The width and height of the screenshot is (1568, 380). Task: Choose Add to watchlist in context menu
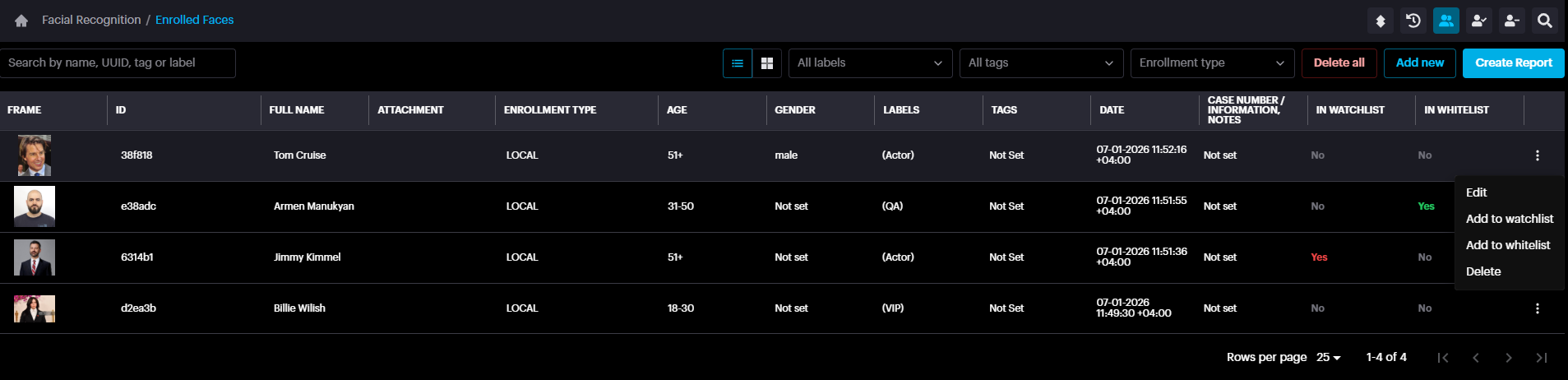[x=1509, y=219]
